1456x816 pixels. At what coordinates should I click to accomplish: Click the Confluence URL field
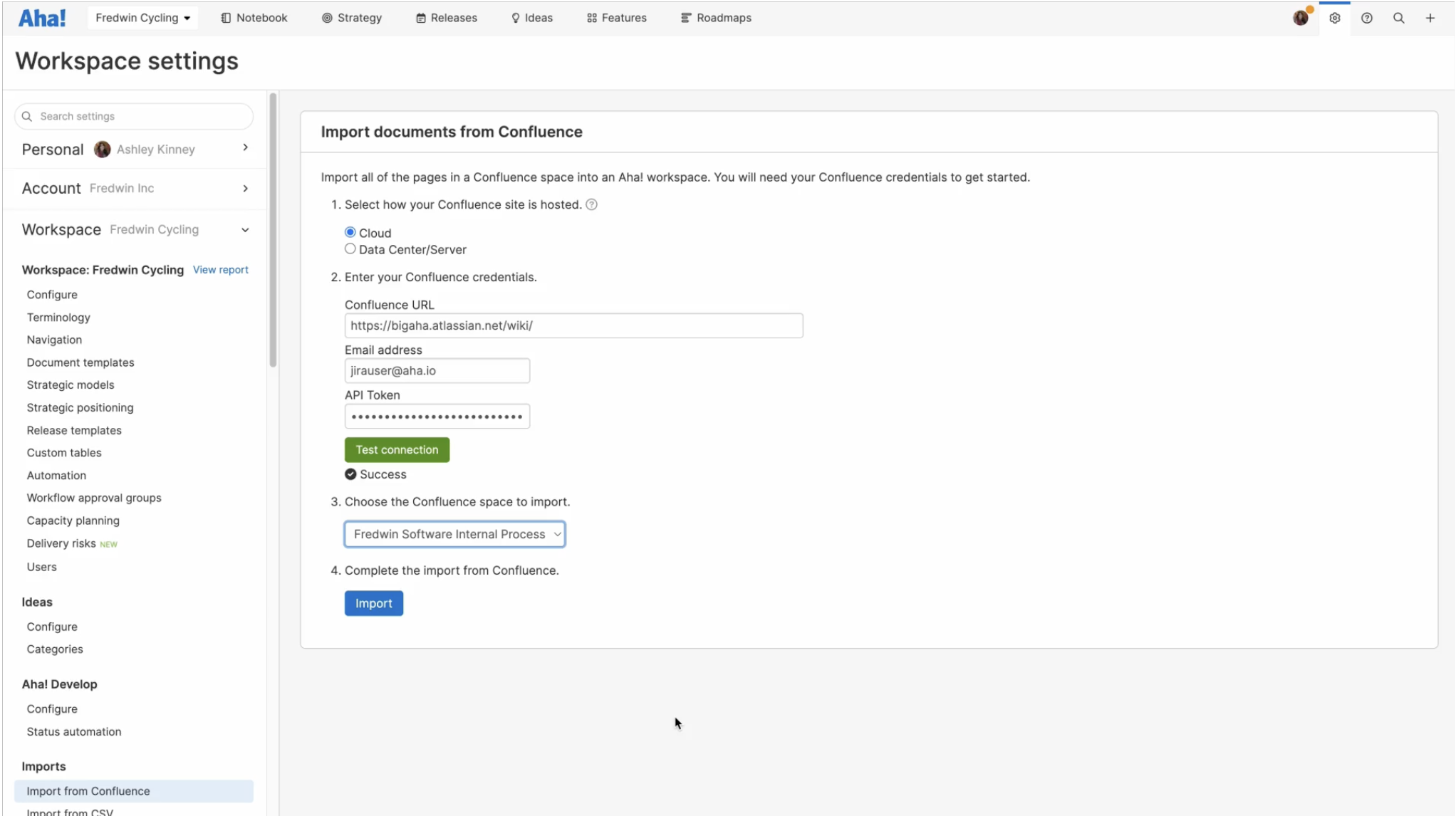pyautogui.click(x=573, y=325)
